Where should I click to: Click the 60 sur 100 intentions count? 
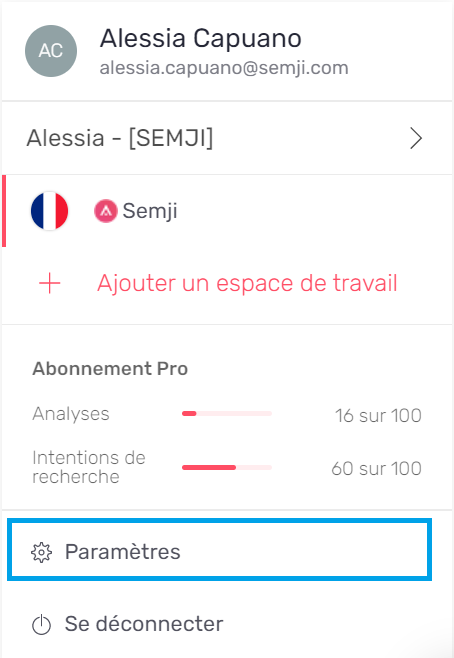pos(376,468)
